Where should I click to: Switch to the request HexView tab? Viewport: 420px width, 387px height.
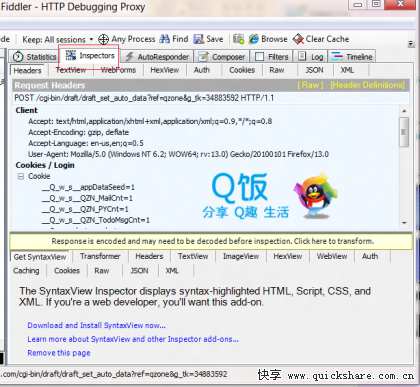pos(165,70)
